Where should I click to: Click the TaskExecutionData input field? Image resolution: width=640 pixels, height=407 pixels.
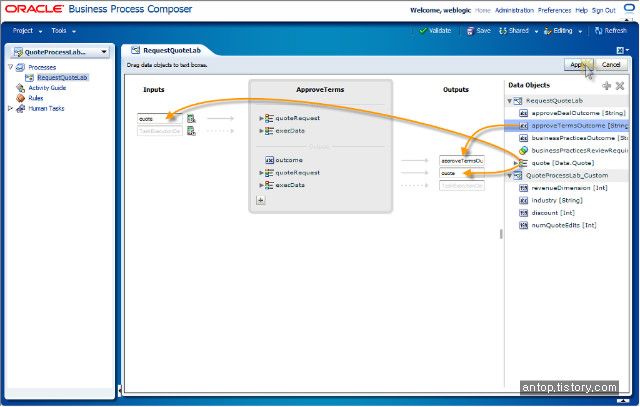(x=160, y=131)
